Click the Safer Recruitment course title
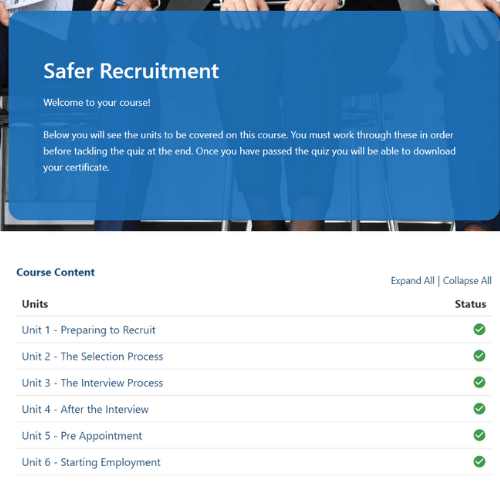The height and width of the screenshot is (500, 500). click(131, 71)
